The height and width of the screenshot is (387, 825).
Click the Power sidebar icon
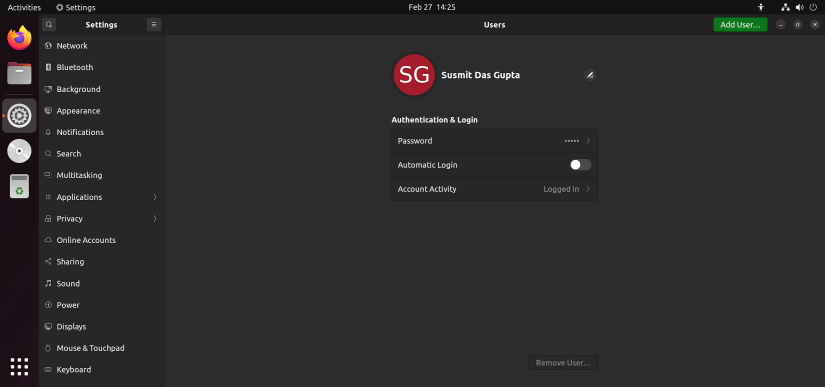(48, 305)
